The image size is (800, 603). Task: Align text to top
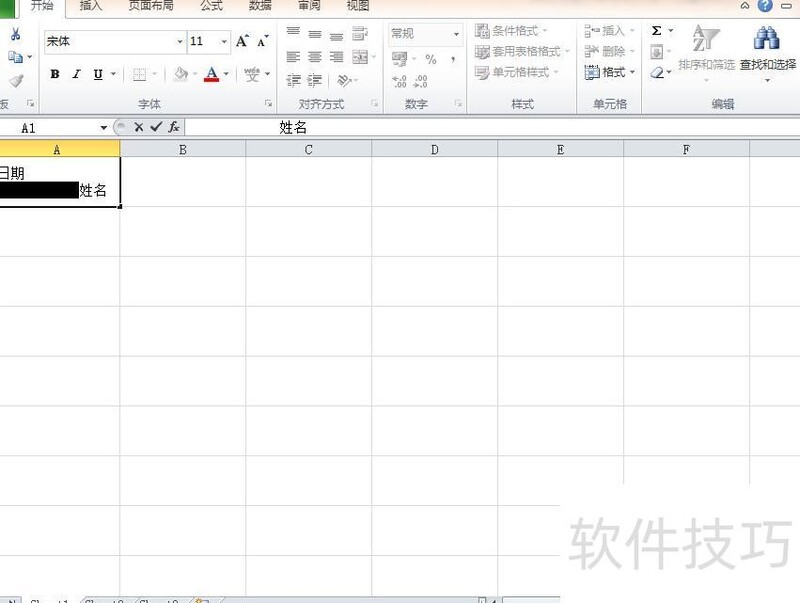tap(293, 32)
